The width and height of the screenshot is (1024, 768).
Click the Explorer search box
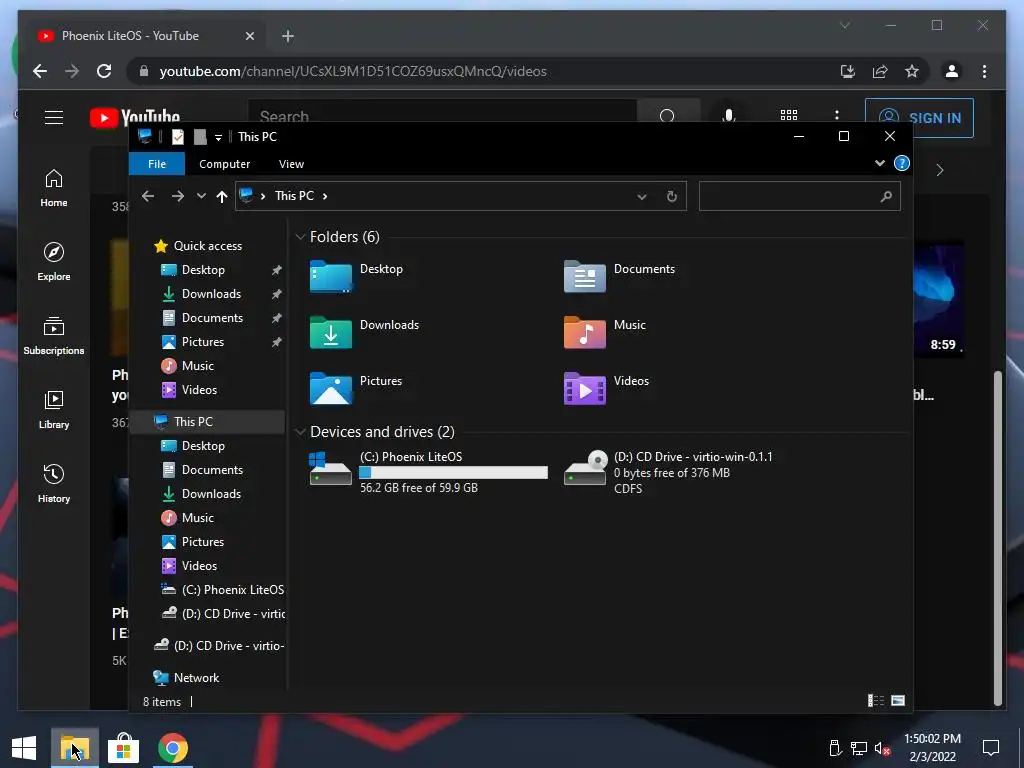tap(799, 196)
